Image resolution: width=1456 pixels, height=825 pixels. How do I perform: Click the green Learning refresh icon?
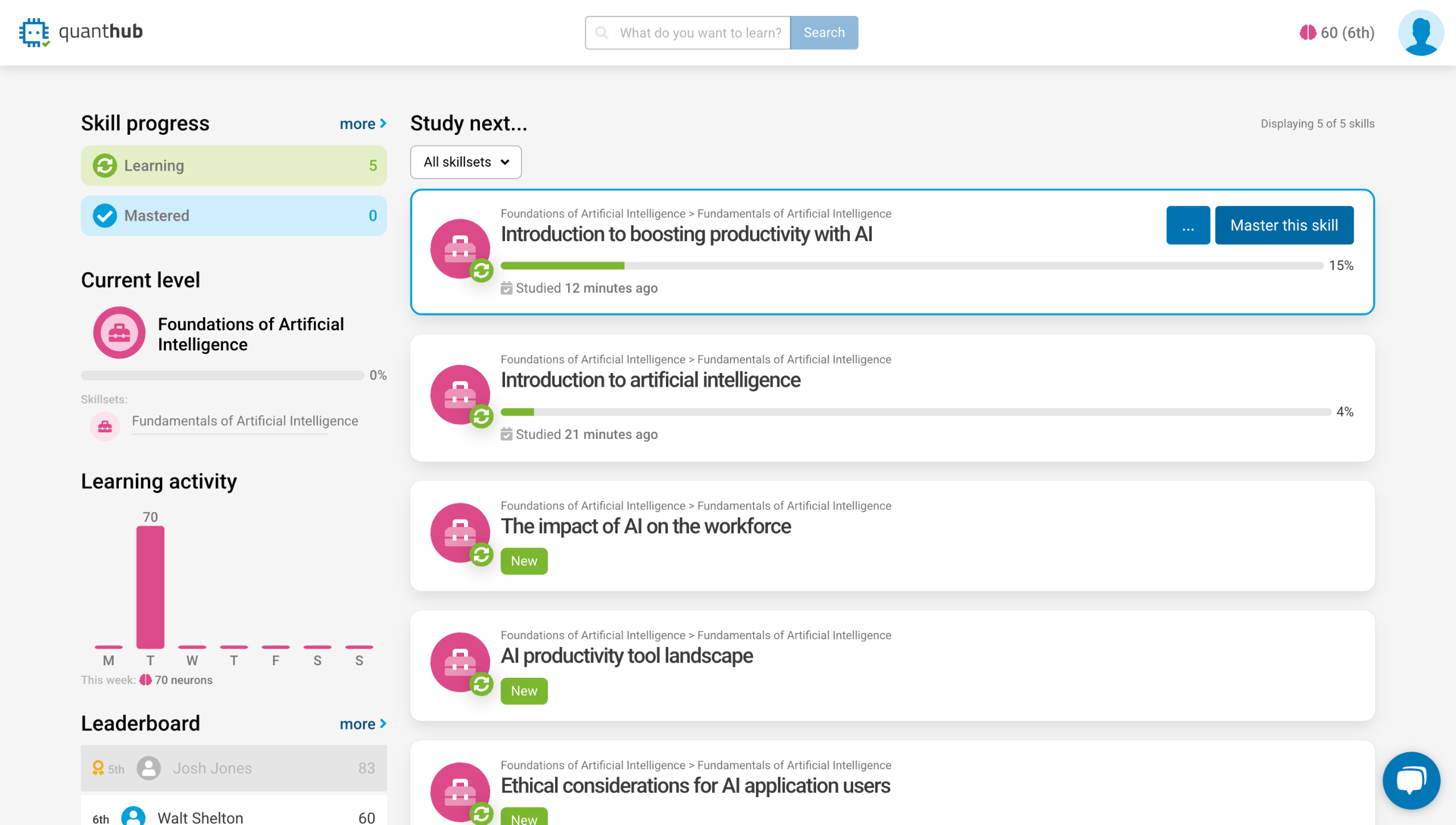click(105, 165)
